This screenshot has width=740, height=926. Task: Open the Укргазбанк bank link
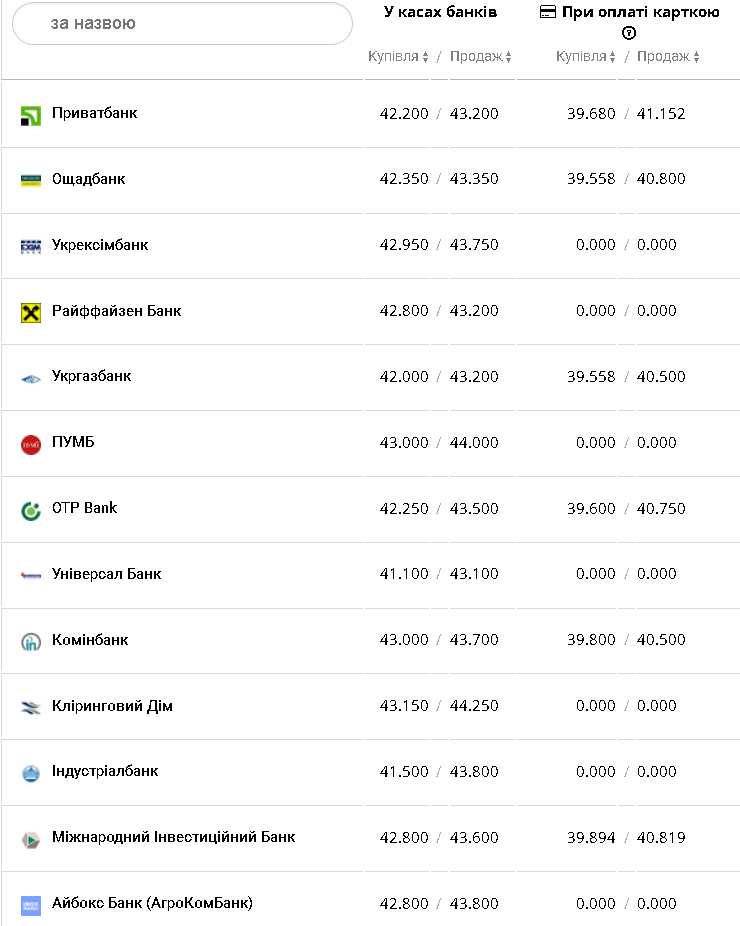92,377
